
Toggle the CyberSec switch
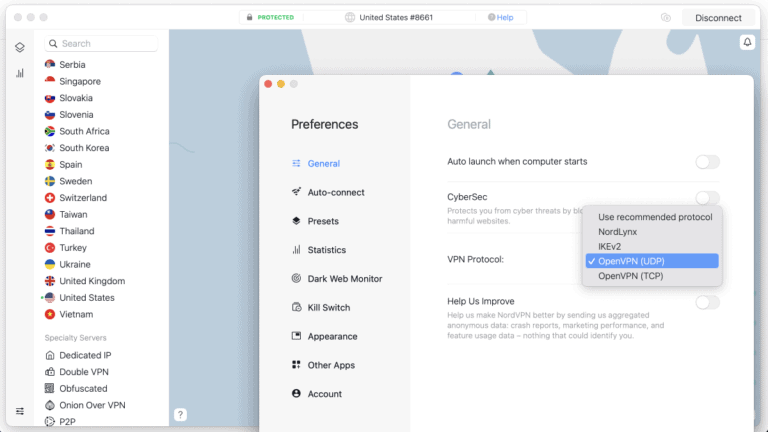pos(707,198)
